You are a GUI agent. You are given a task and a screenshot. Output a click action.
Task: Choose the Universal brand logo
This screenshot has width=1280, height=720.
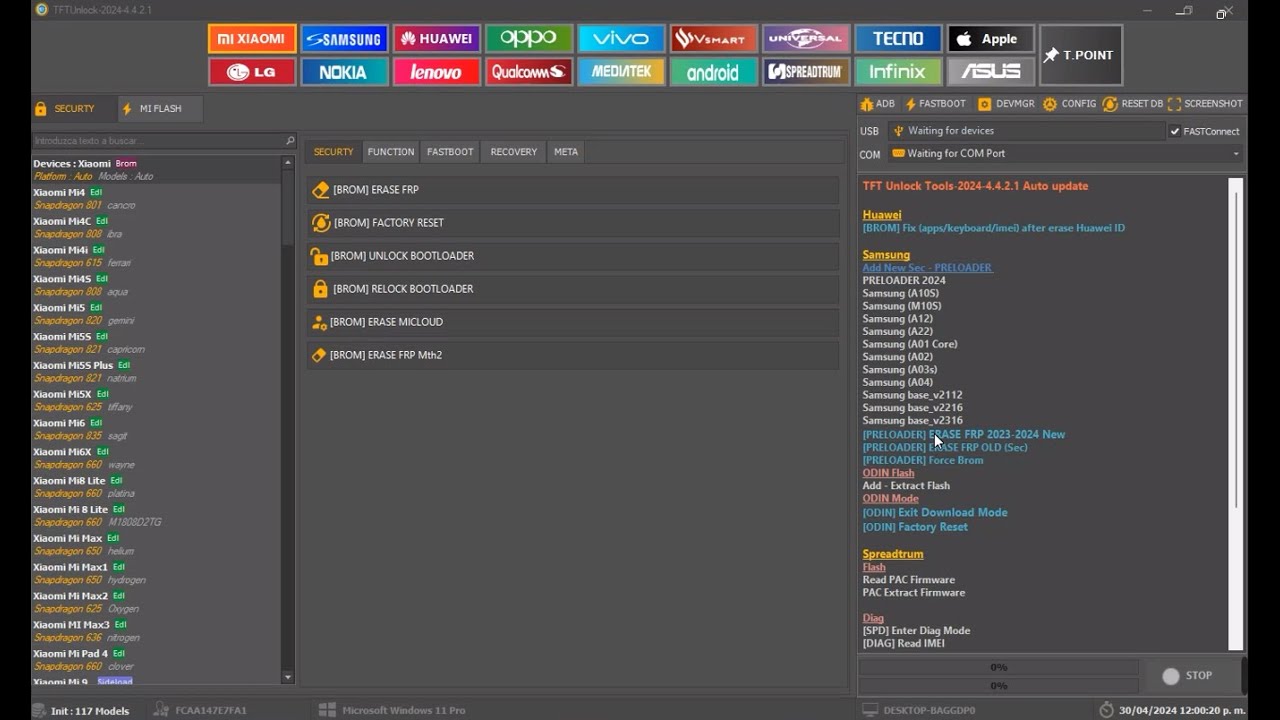[x=806, y=39]
